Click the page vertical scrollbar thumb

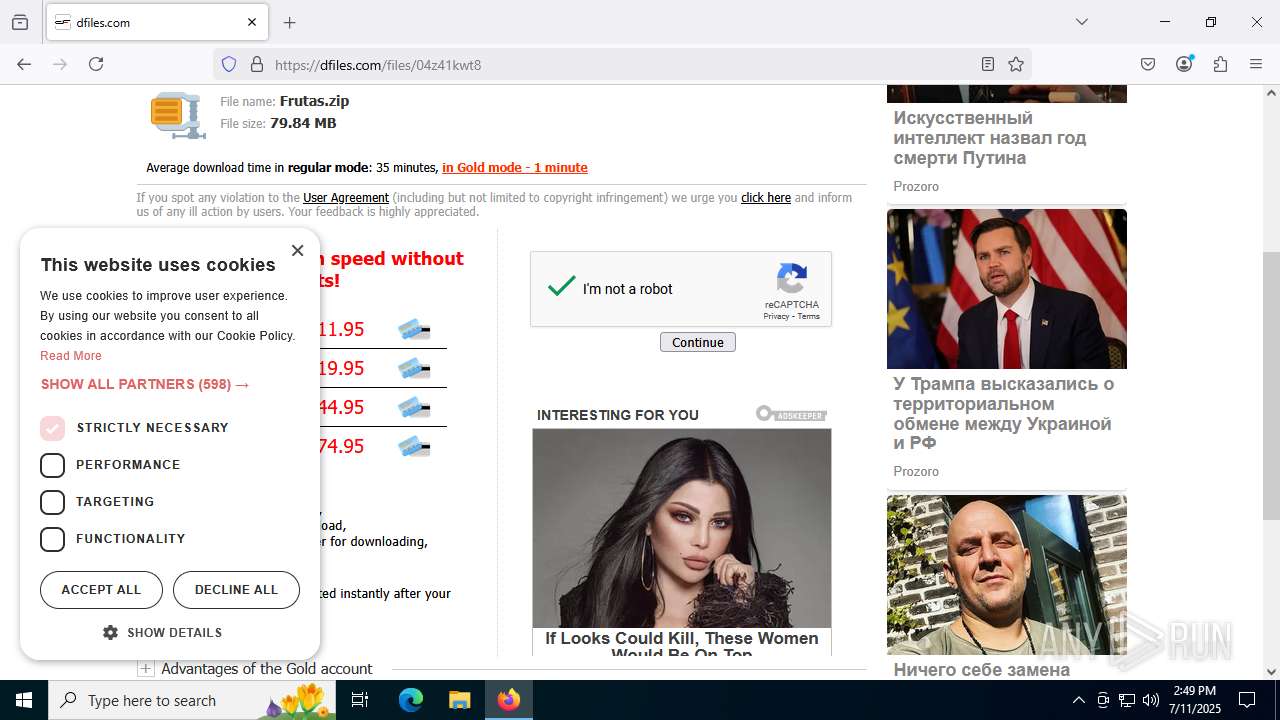point(1271,385)
